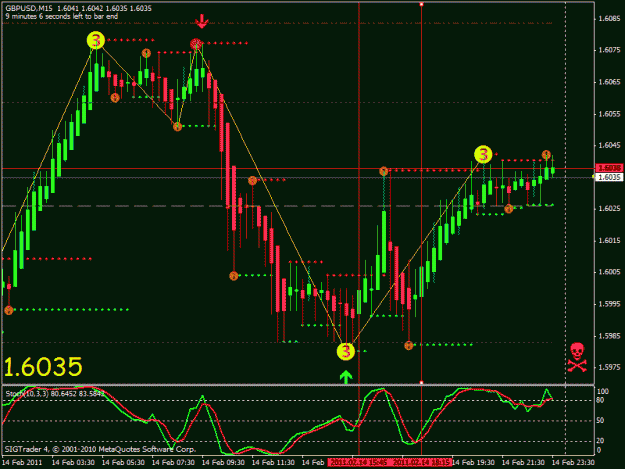Click the GBPUSD,M15 chart title text
Screen dimensions: 625x469
point(29,8)
